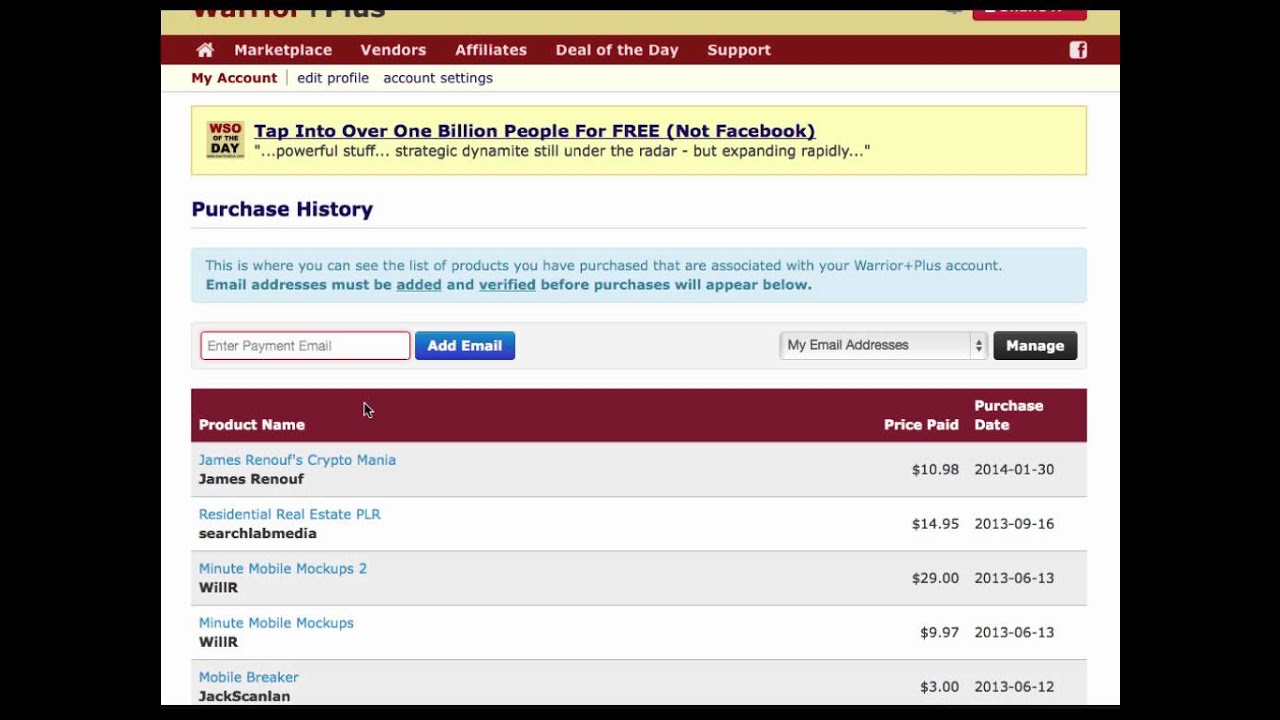Click the WSO of the Day badge

225,140
